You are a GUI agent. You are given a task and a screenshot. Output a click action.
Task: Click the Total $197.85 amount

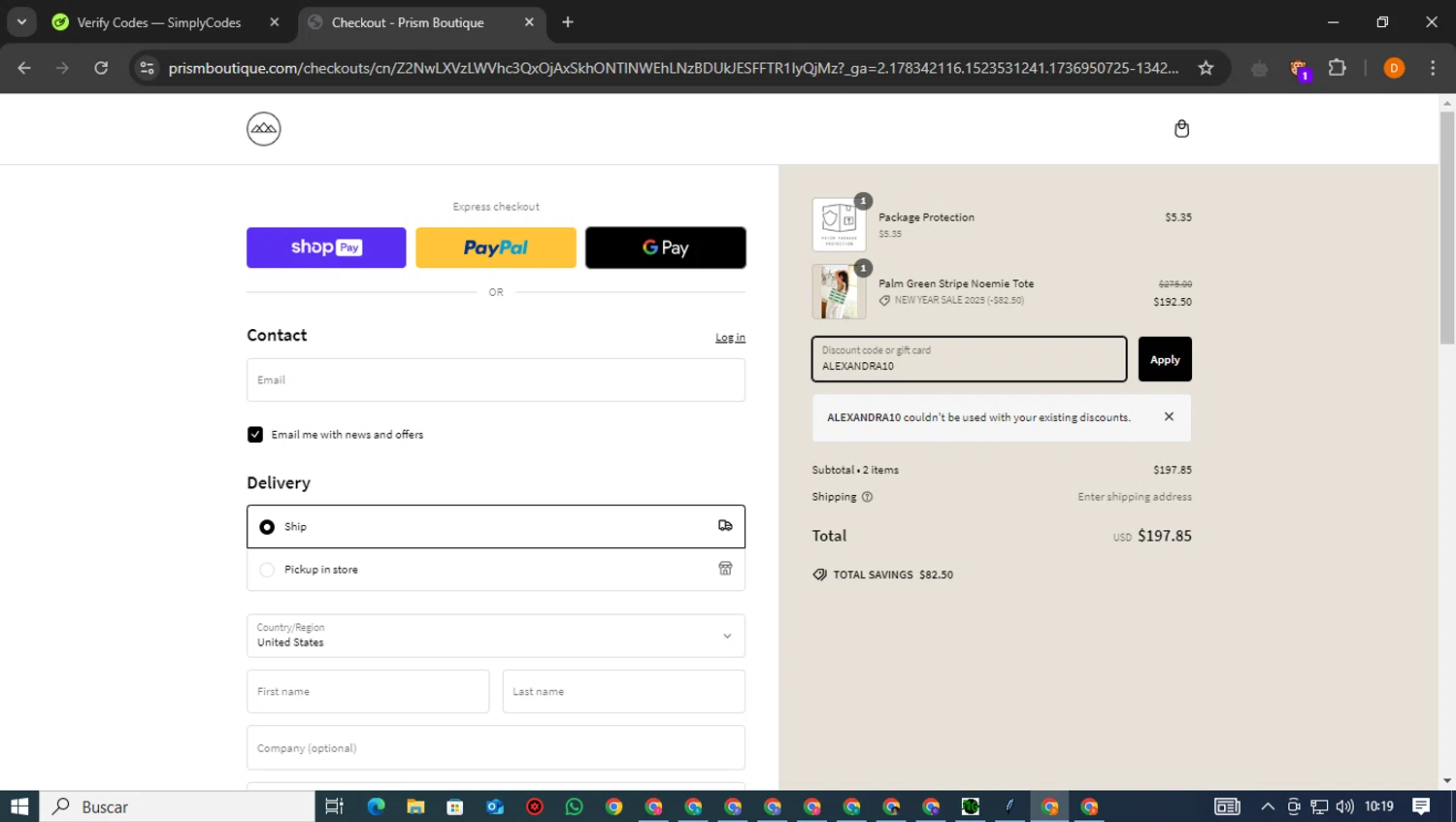point(1164,536)
